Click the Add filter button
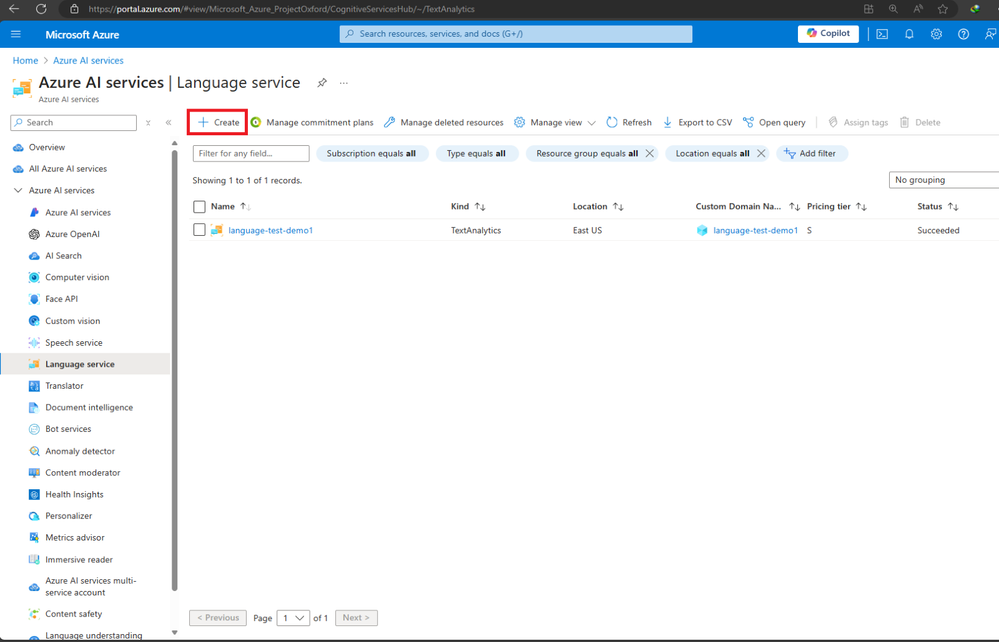This screenshot has height=642, width=999. click(x=812, y=153)
